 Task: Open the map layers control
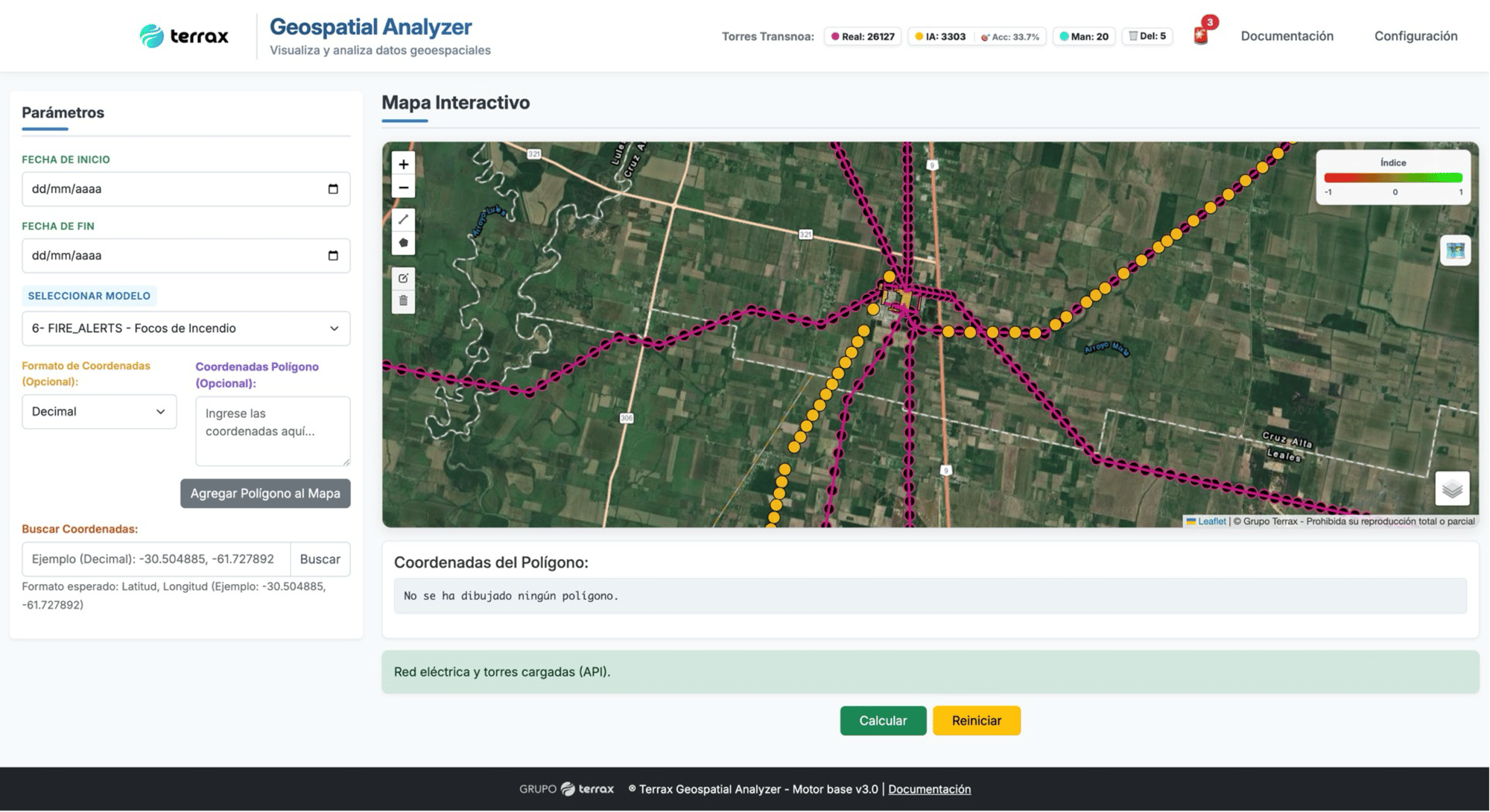pos(1451,489)
